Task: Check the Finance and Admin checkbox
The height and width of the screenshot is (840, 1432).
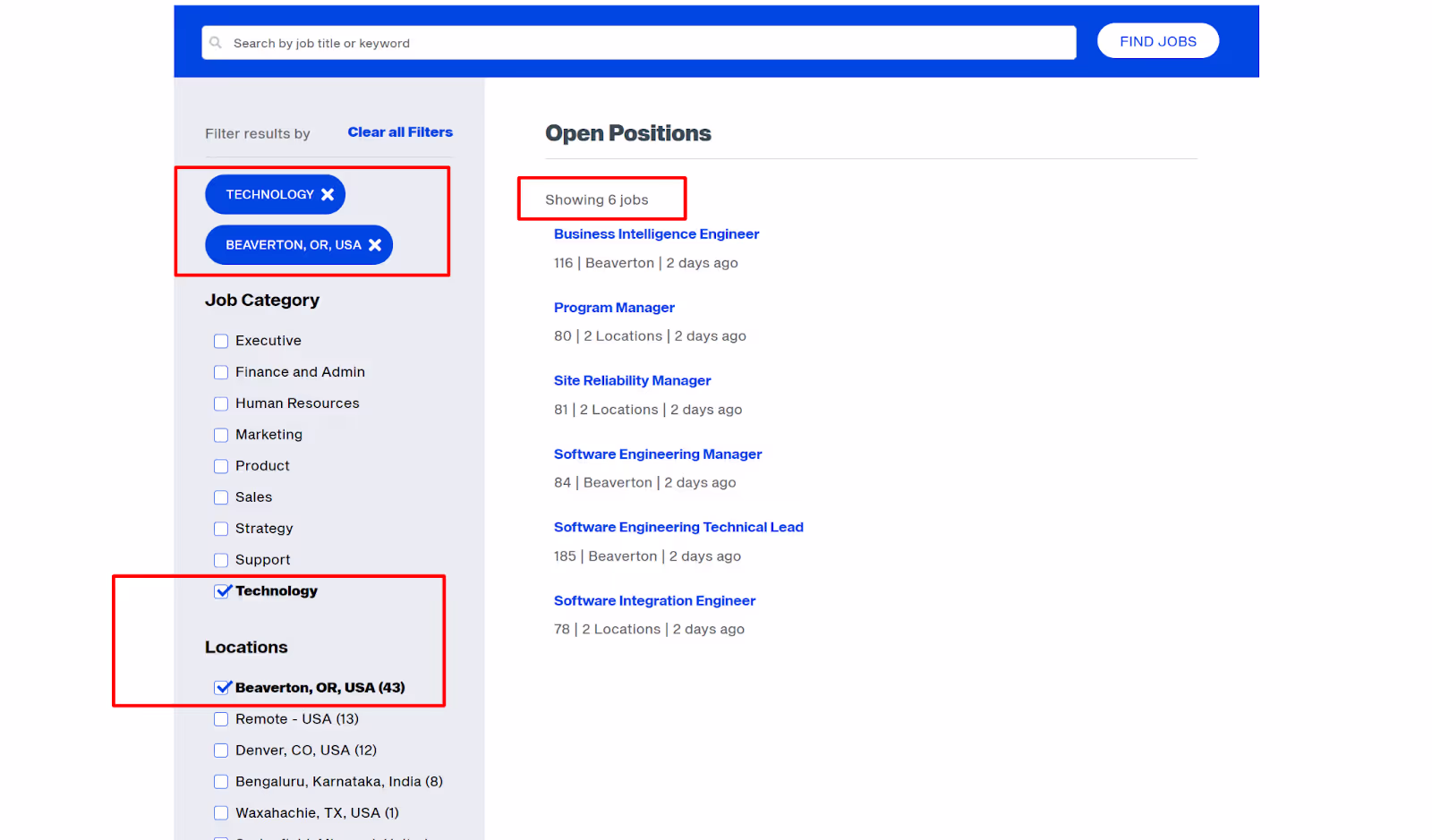Action: click(x=221, y=372)
